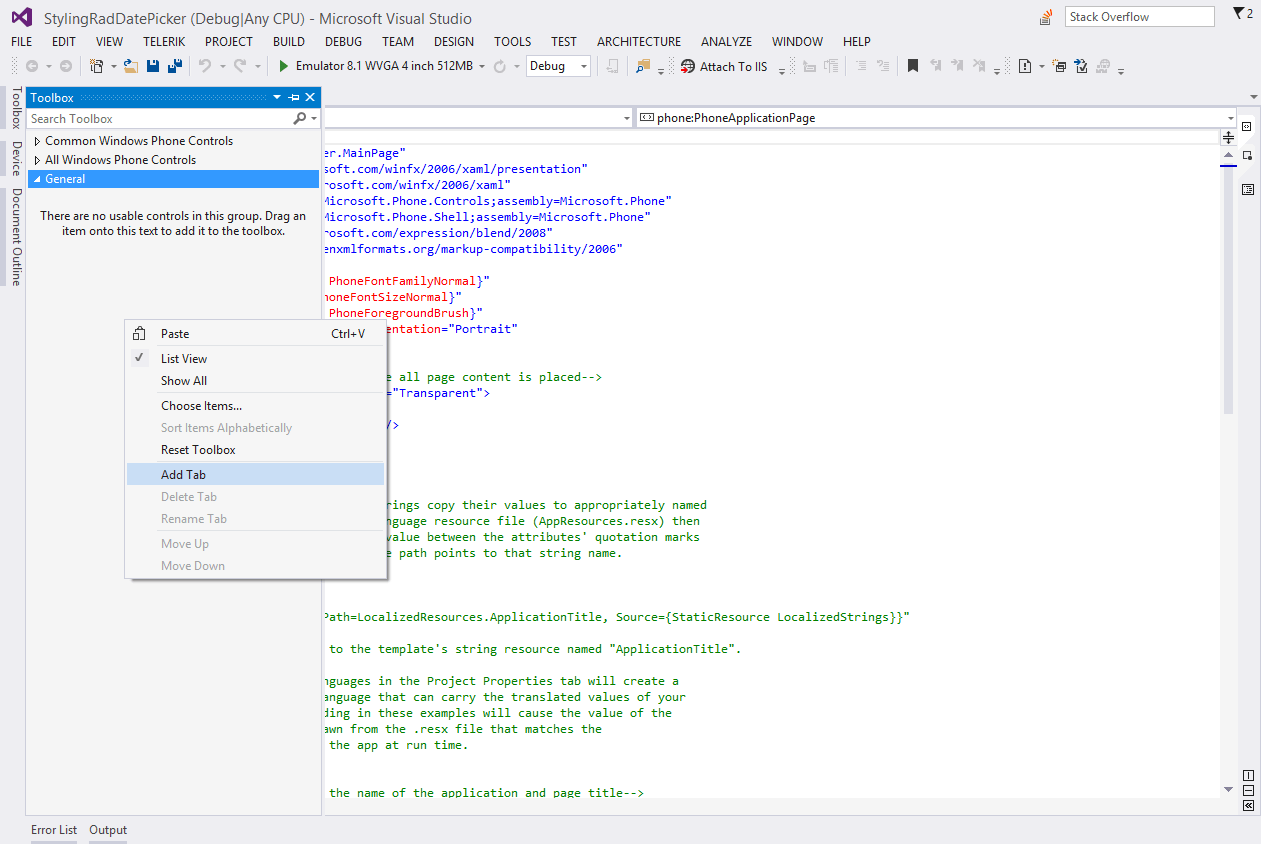Open the Toolbox search magnifier
Screen dimensions: 1261x844
click(299, 118)
